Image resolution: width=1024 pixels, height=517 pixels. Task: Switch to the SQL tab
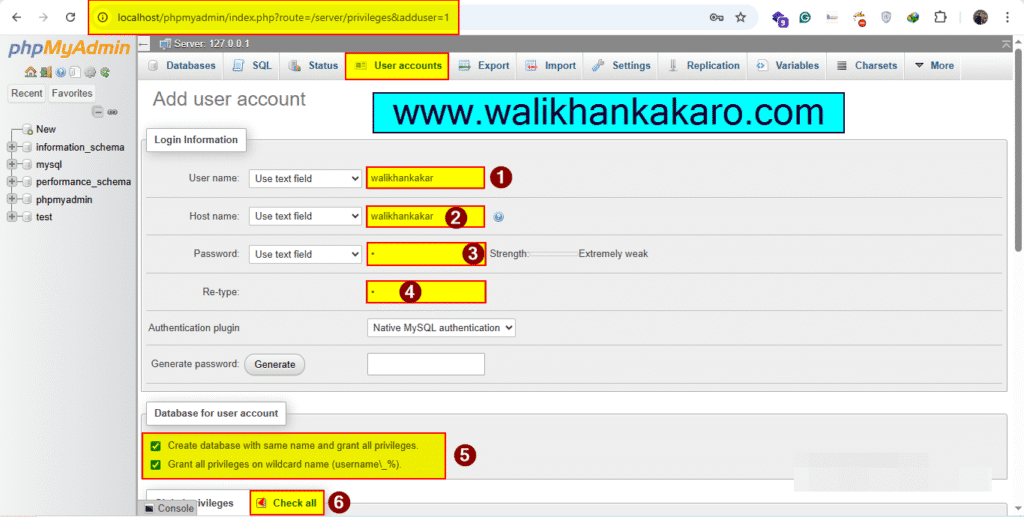pos(252,65)
